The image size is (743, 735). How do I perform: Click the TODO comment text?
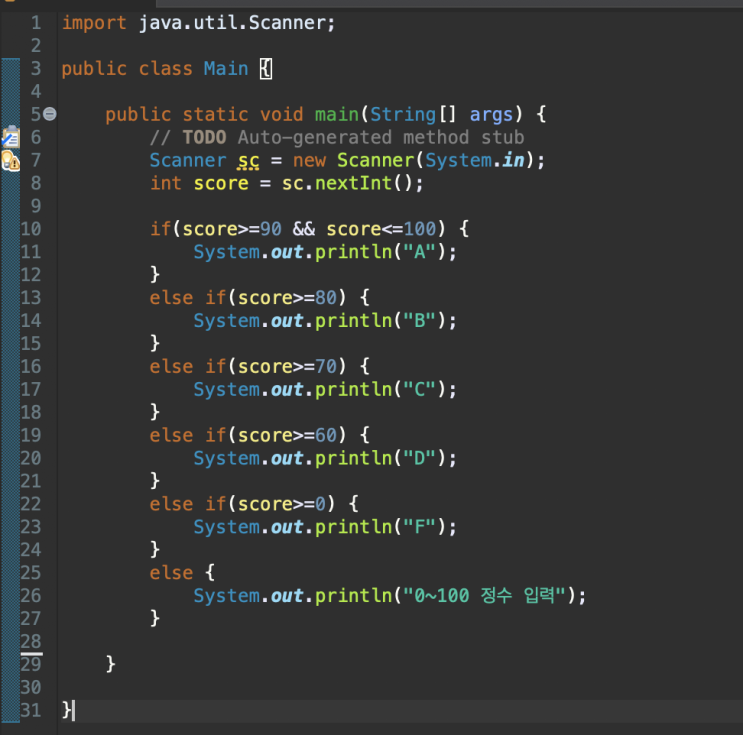pos(337,137)
